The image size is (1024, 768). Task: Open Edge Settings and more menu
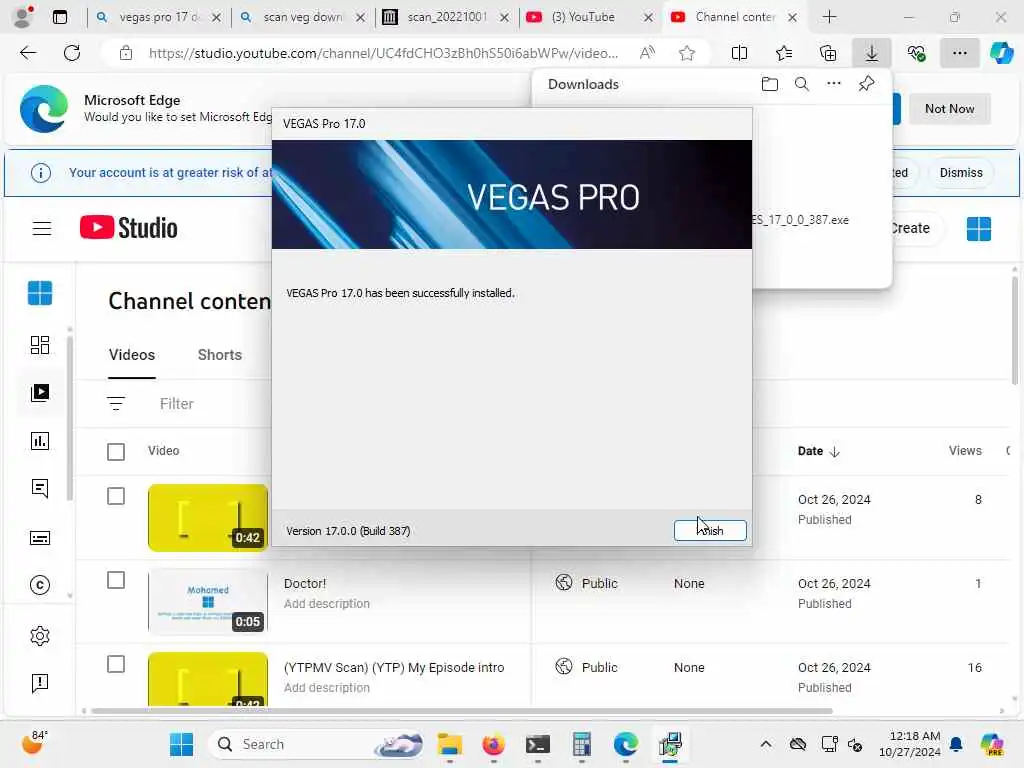click(x=959, y=53)
